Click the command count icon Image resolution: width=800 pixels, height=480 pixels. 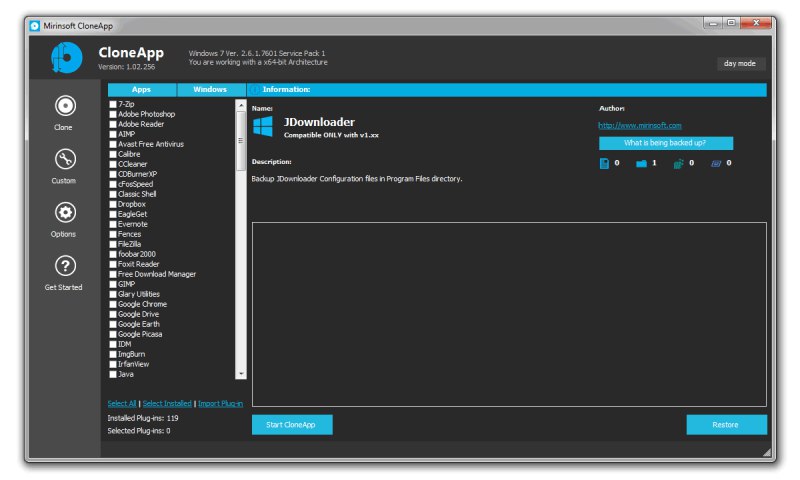716,163
